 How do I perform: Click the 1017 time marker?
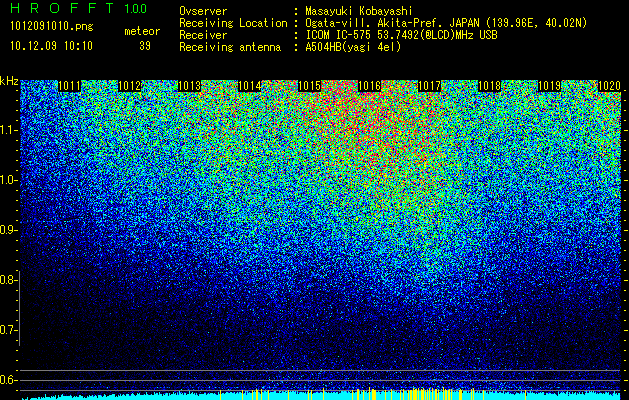click(429, 86)
